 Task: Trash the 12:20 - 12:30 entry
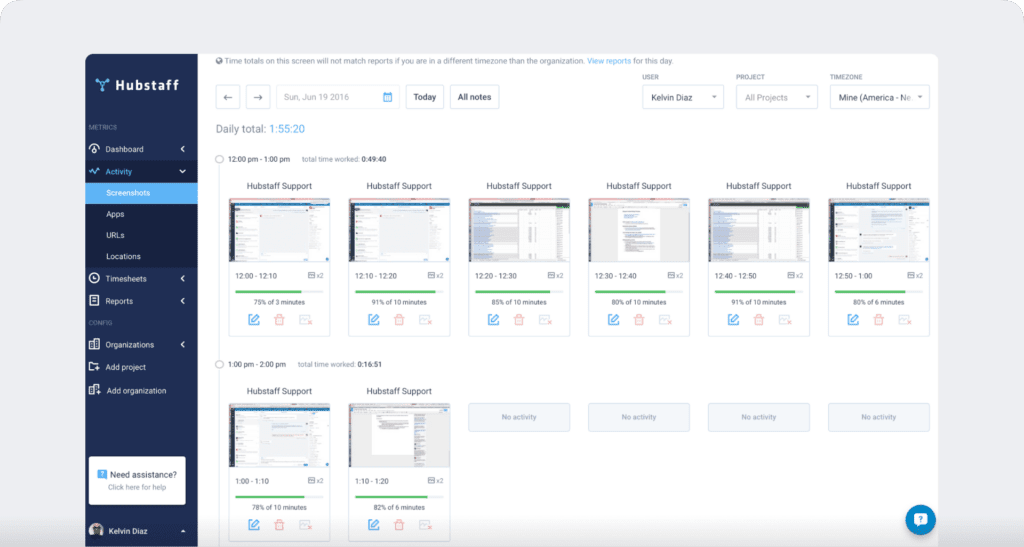[519, 320]
